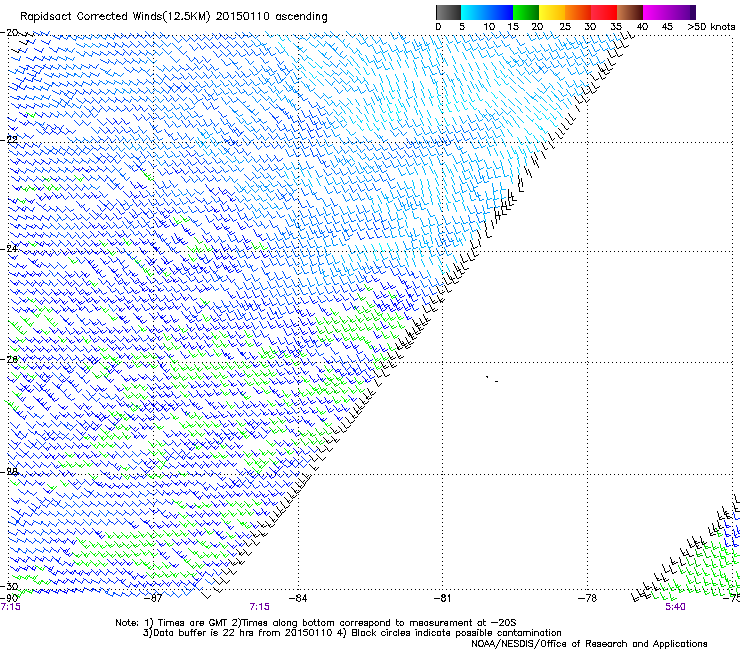Image resolution: width=740 pixels, height=650 pixels.
Task: Click the note "Black circles indicate possible contamination"
Action: pyautogui.click(x=449, y=633)
